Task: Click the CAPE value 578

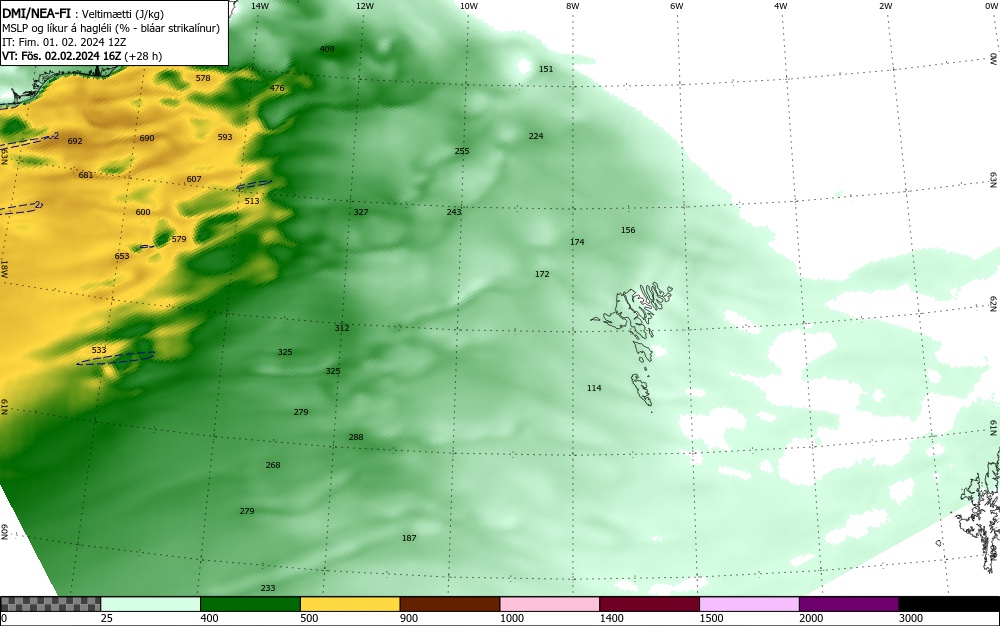Action: click(x=203, y=78)
